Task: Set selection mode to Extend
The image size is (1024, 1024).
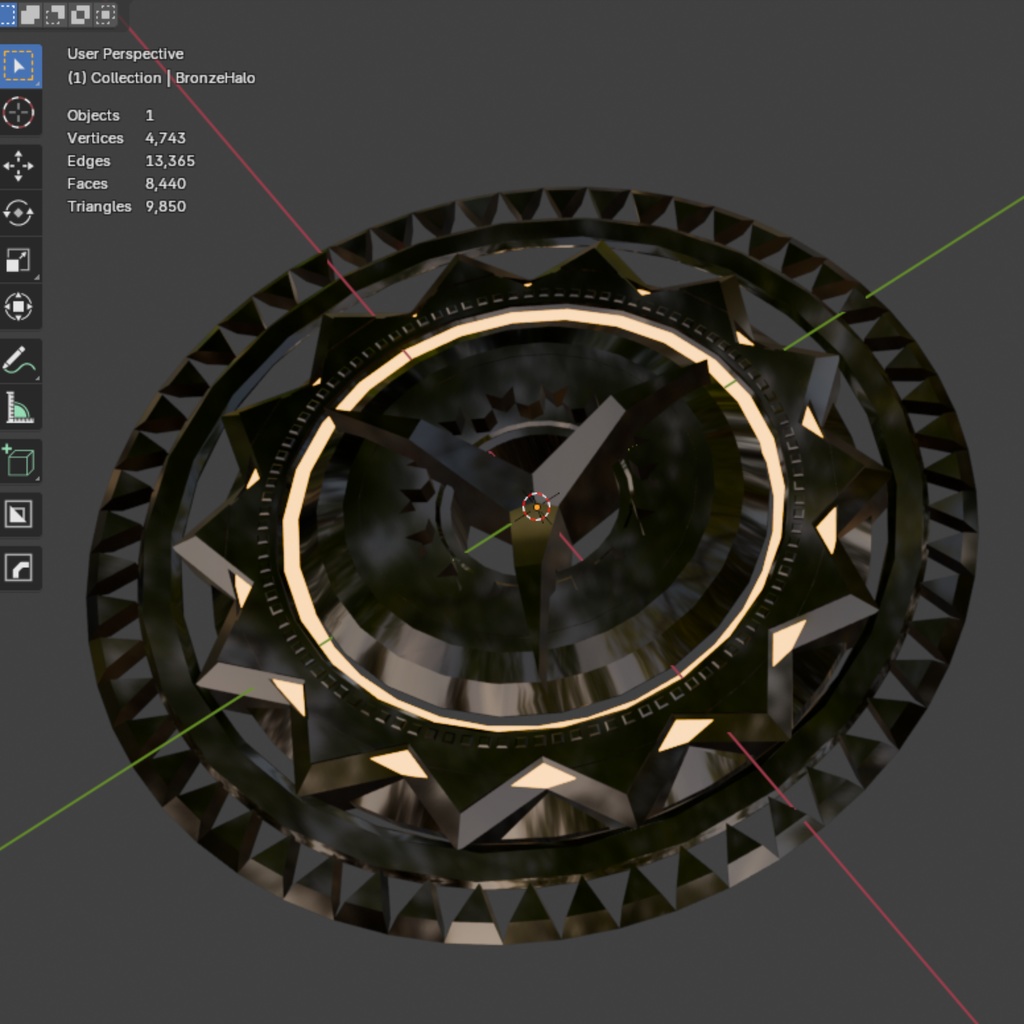Action: tap(31, 14)
